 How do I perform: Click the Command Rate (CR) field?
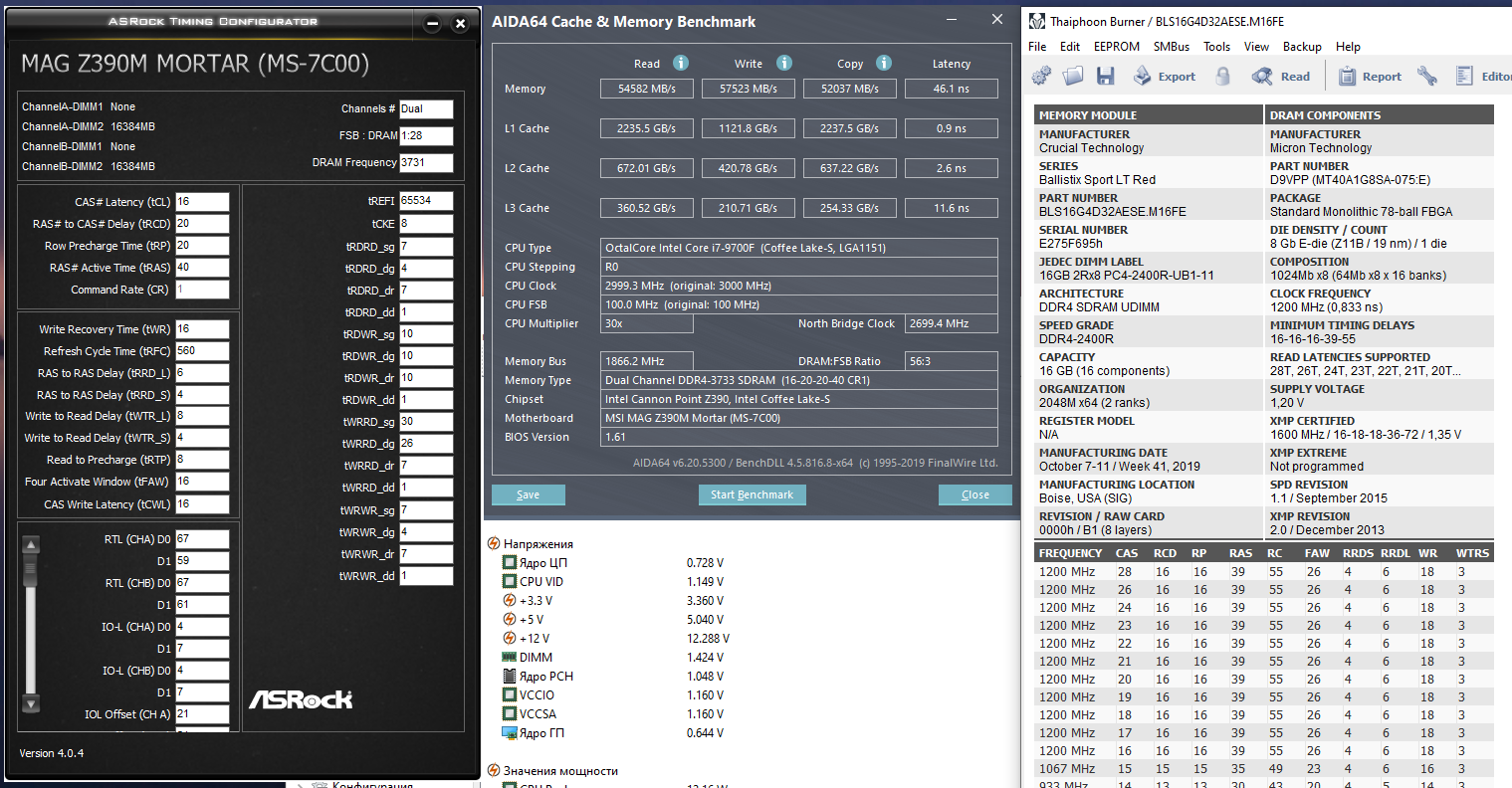tap(202, 290)
